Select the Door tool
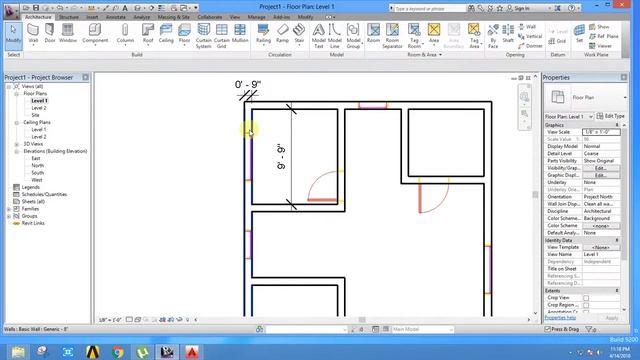 point(50,34)
